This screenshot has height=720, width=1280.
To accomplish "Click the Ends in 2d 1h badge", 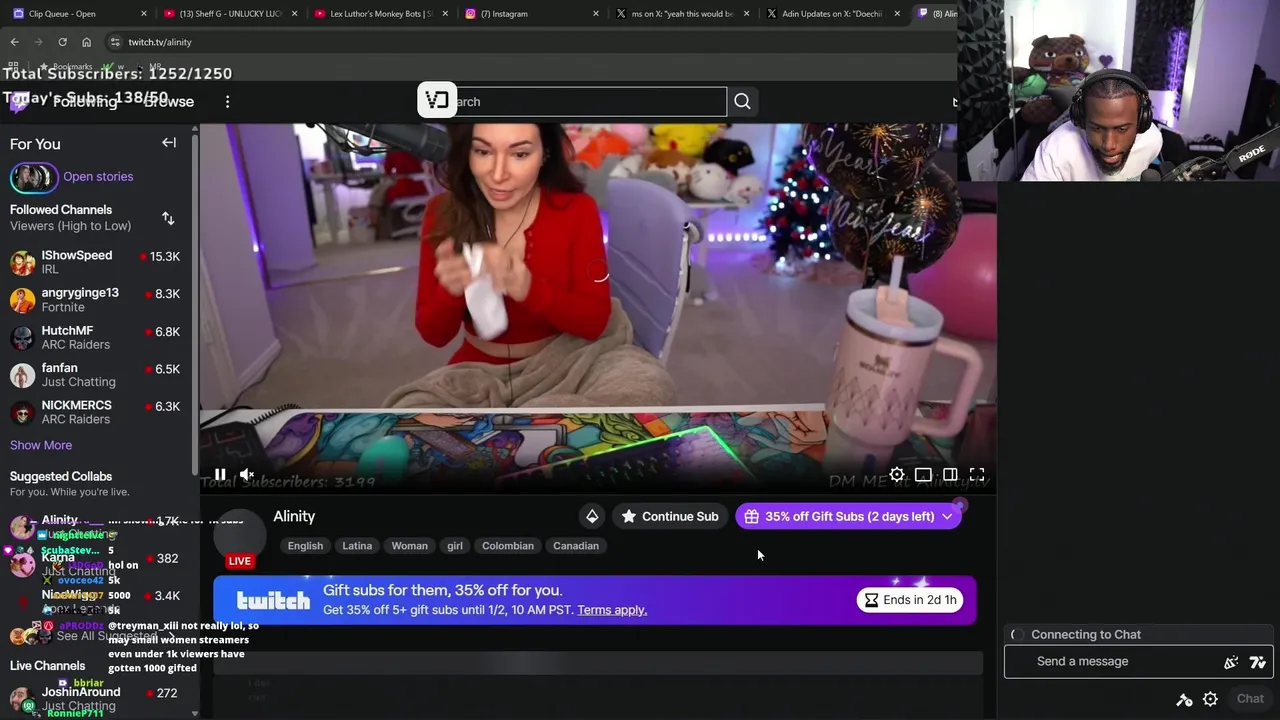I will tap(911, 600).
